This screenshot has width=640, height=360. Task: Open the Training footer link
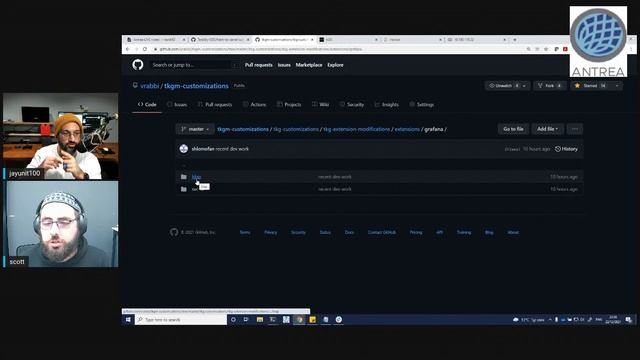pyautogui.click(x=464, y=232)
